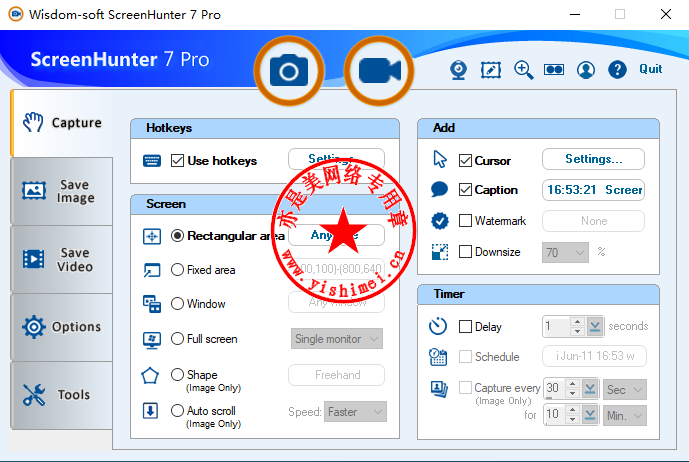Quit ScreenHunter via Quit link
689x462 pixels.
tap(651, 69)
